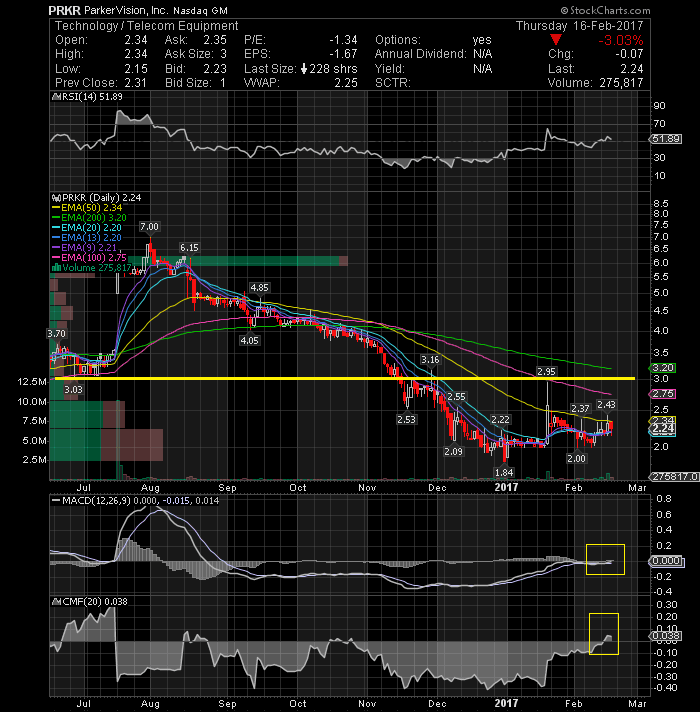Click the -3.03% percent change value
This screenshot has width=700, height=712.
click(621, 40)
